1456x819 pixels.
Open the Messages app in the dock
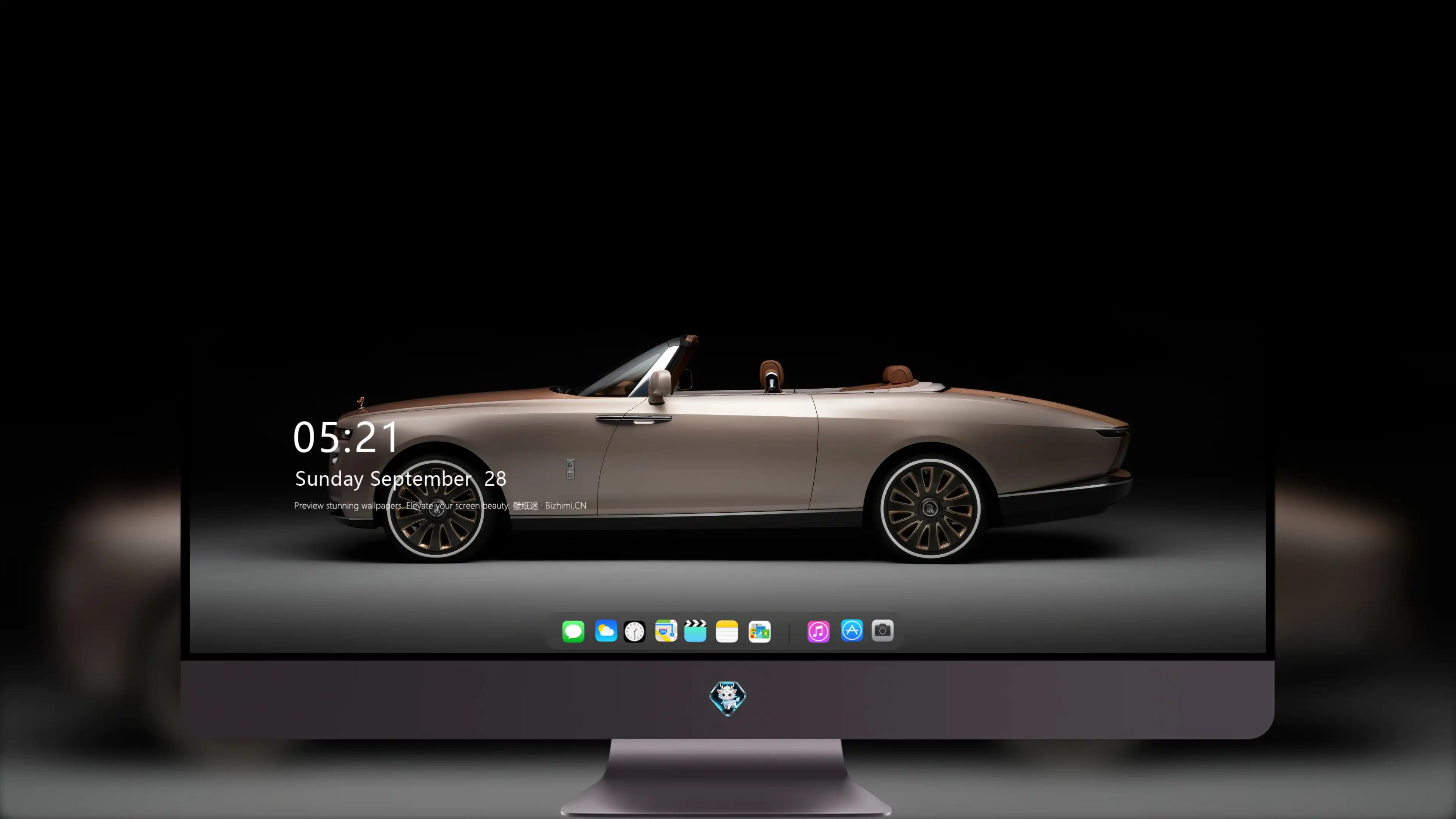coord(573,631)
